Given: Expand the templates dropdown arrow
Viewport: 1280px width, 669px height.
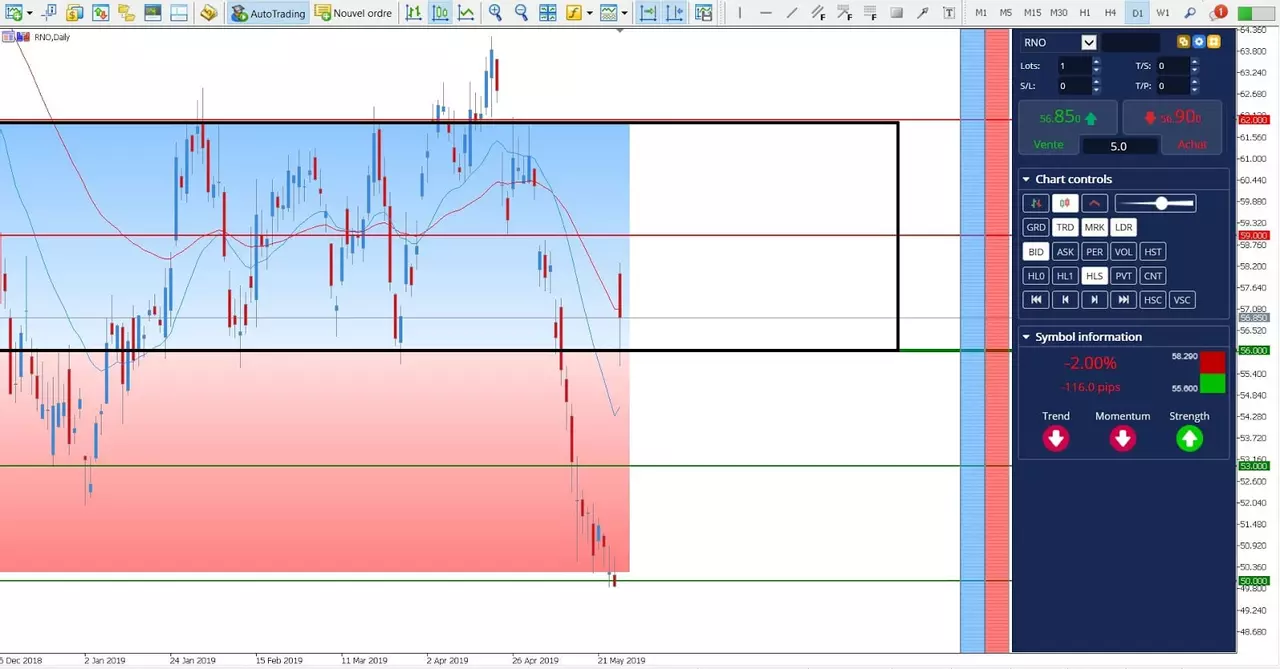Looking at the screenshot, I should tap(624, 13).
